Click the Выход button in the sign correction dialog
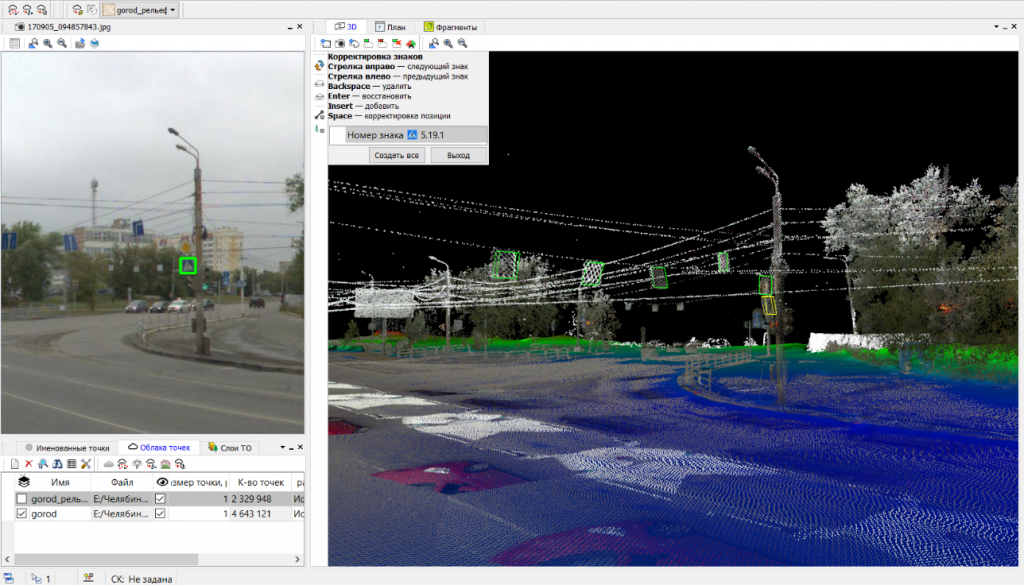Image resolution: width=1024 pixels, height=585 pixels. tap(459, 155)
